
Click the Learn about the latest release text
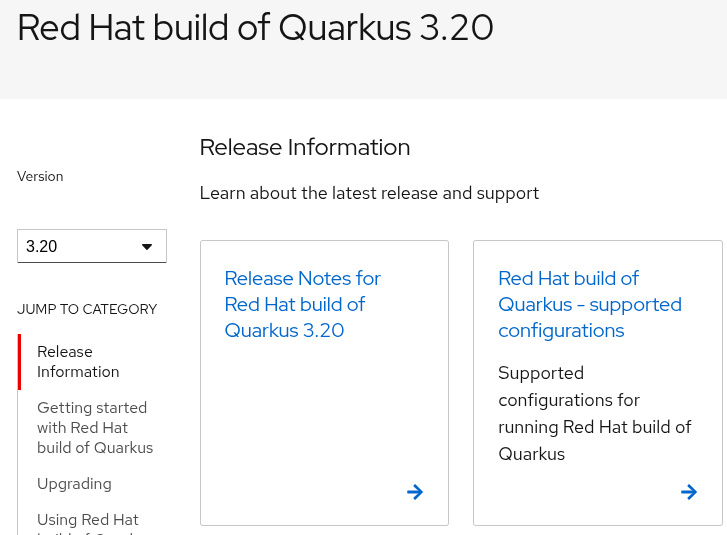(x=369, y=193)
